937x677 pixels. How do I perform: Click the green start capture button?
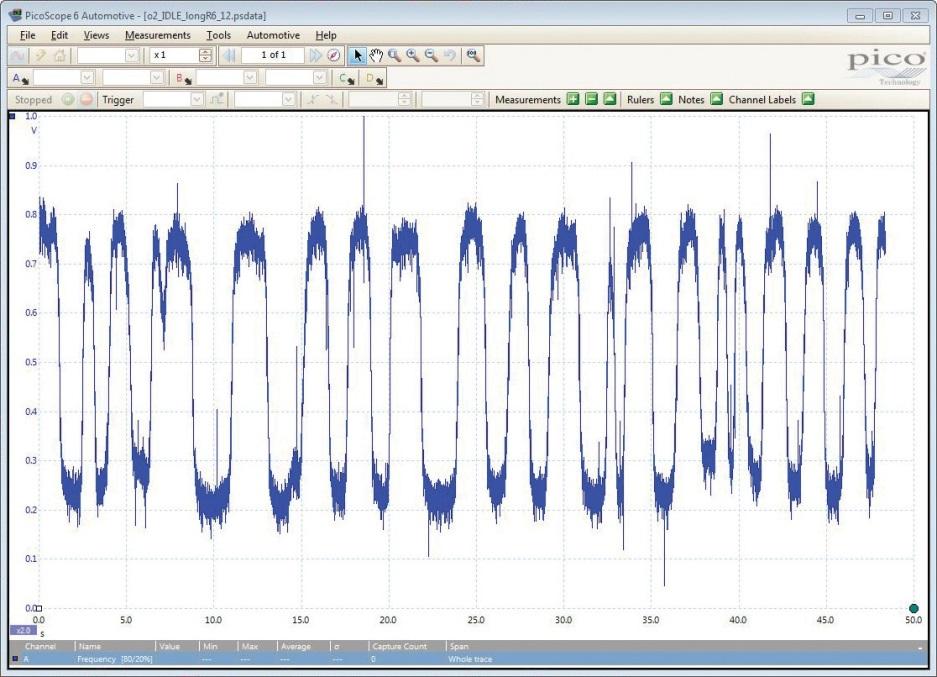pos(68,100)
